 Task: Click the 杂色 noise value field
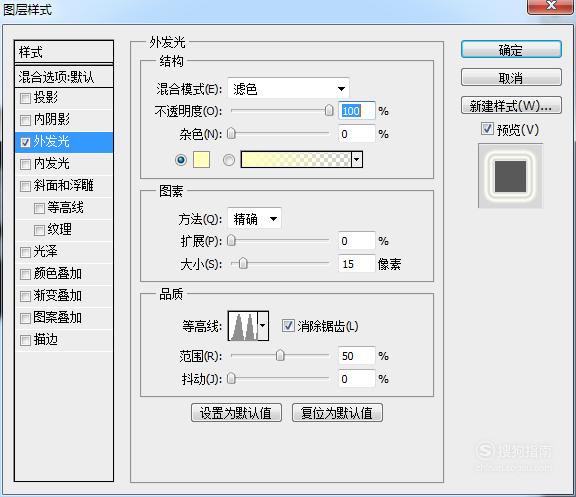point(357,134)
